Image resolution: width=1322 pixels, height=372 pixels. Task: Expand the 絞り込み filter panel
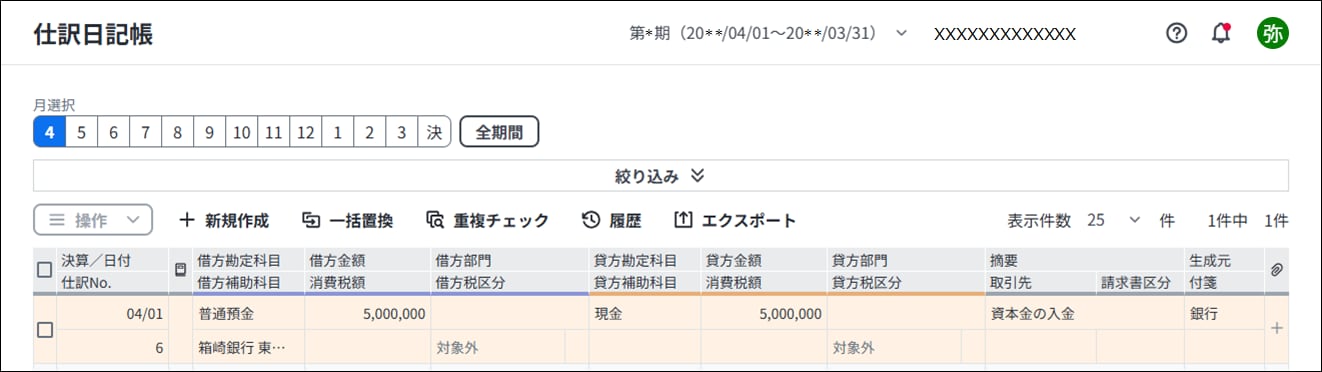point(660,176)
